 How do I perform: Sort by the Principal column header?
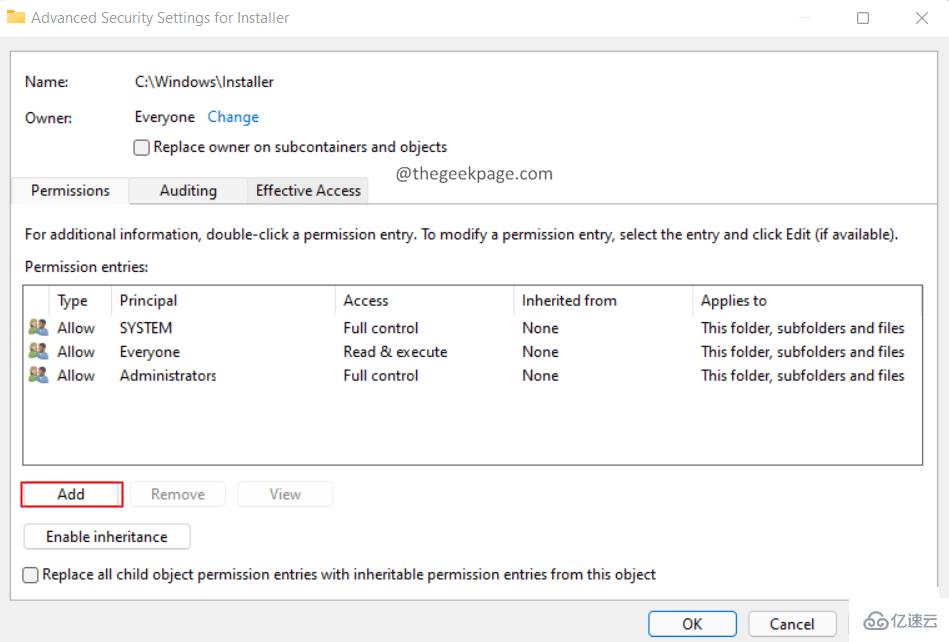pyautogui.click(x=148, y=300)
